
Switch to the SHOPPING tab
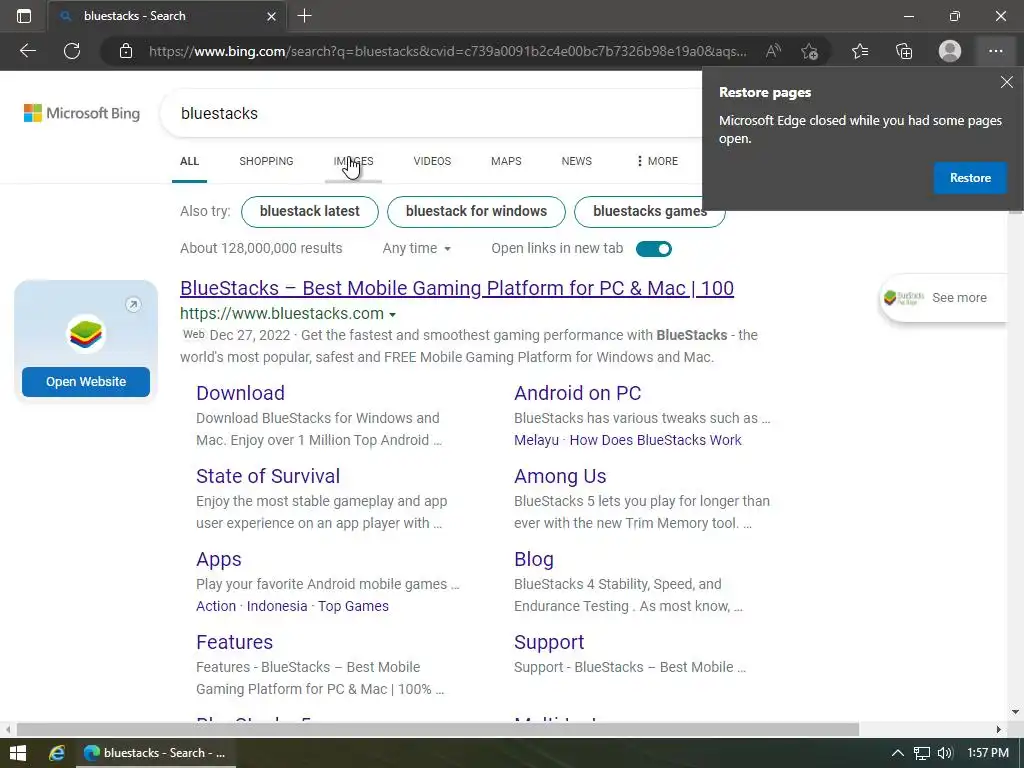point(266,161)
